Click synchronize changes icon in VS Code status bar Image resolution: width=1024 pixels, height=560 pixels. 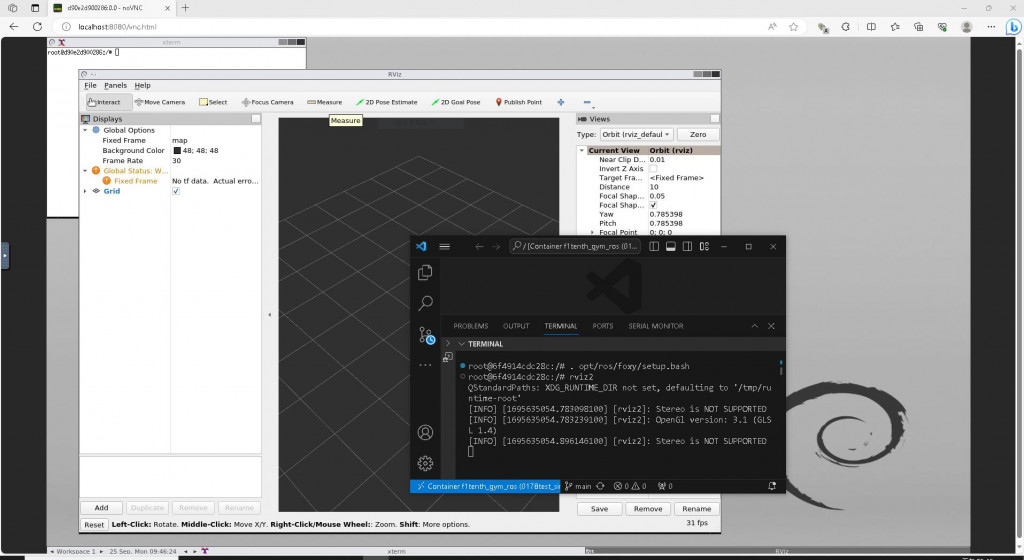(600, 486)
